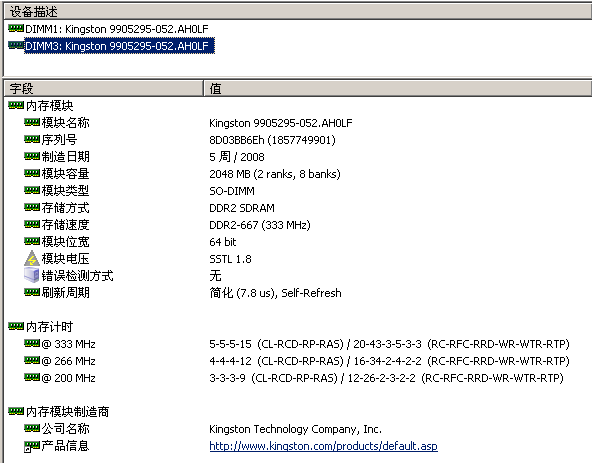The image size is (592, 463).
Task: Select the @ 200 MHz timing row
Action: point(298,378)
